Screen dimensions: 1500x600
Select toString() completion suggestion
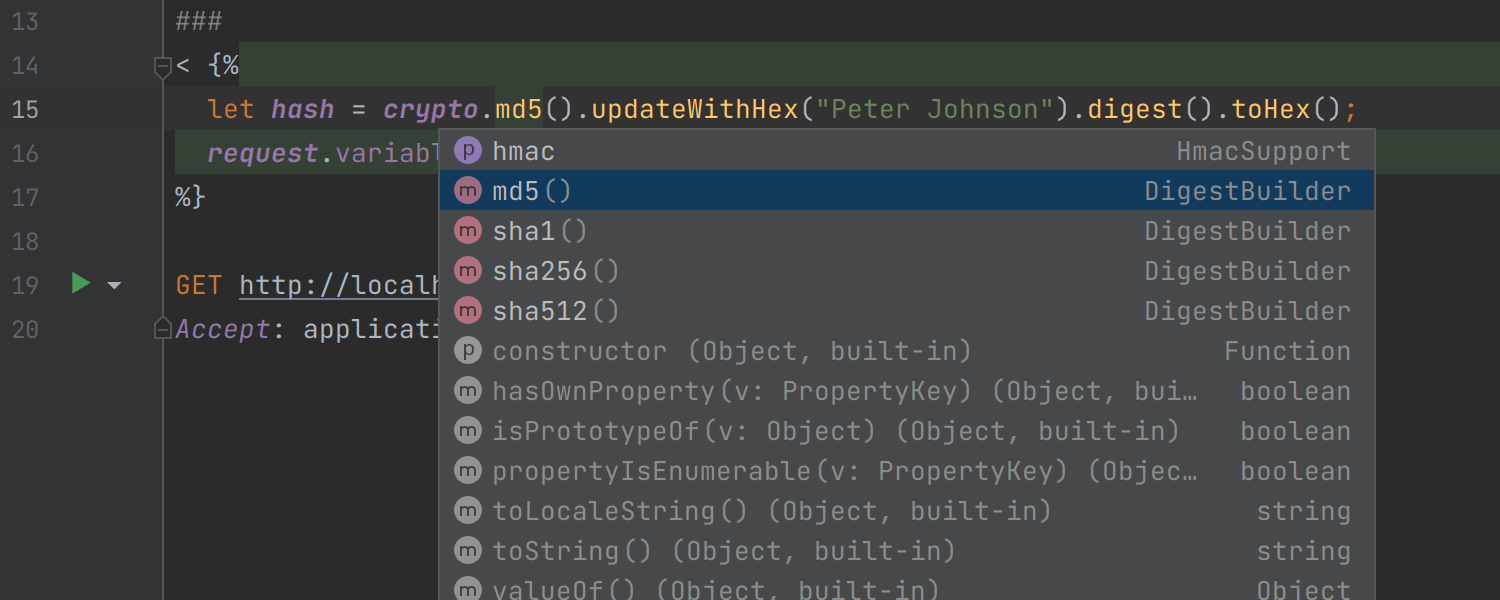571,551
